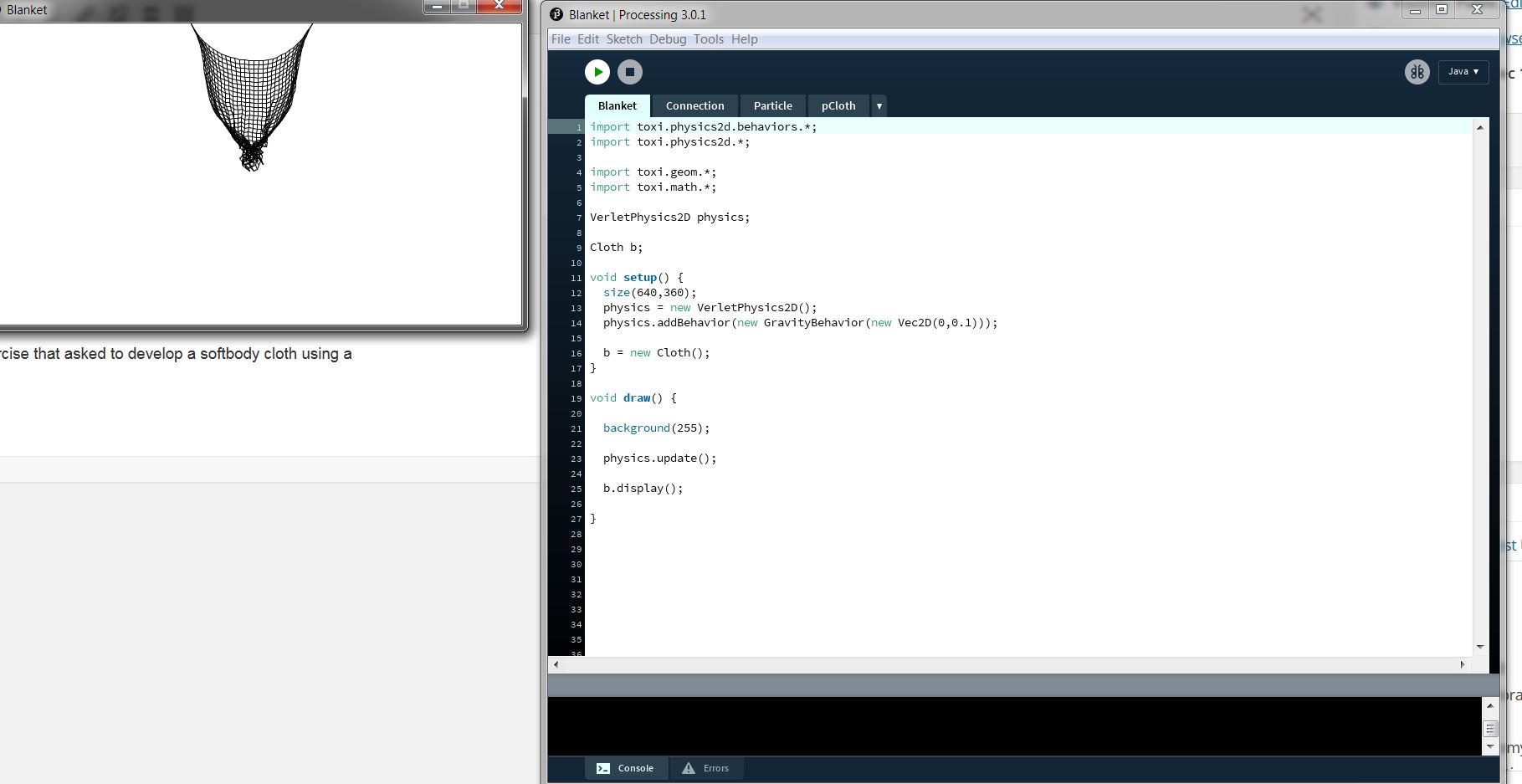Select the Blanket tab
The height and width of the screenshot is (784, 1522).
point(617,106)
